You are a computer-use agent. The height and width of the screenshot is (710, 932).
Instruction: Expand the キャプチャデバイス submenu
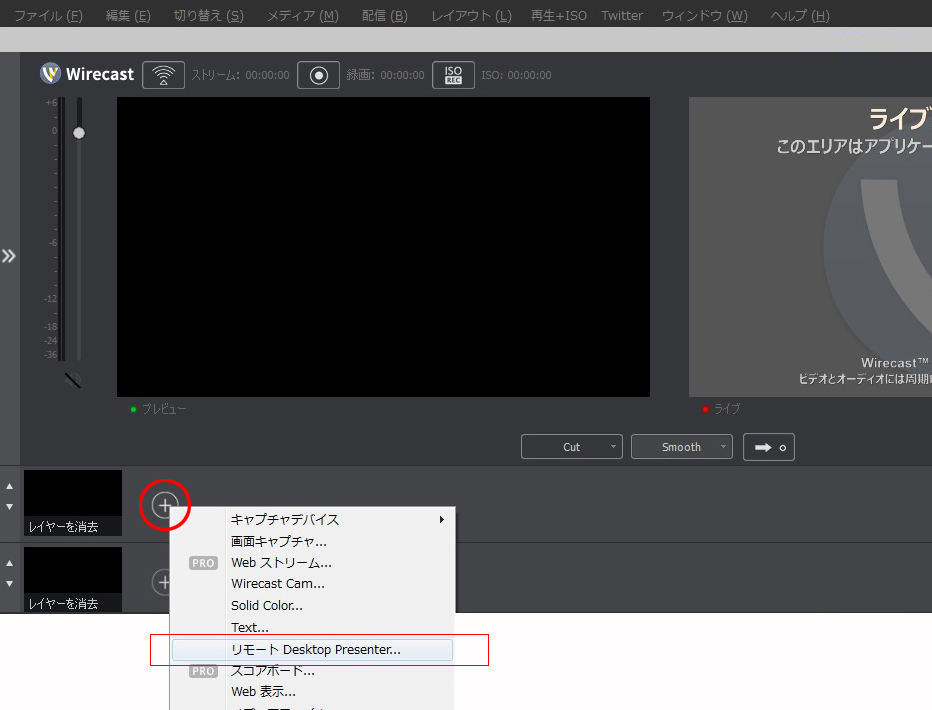(313, 520)
